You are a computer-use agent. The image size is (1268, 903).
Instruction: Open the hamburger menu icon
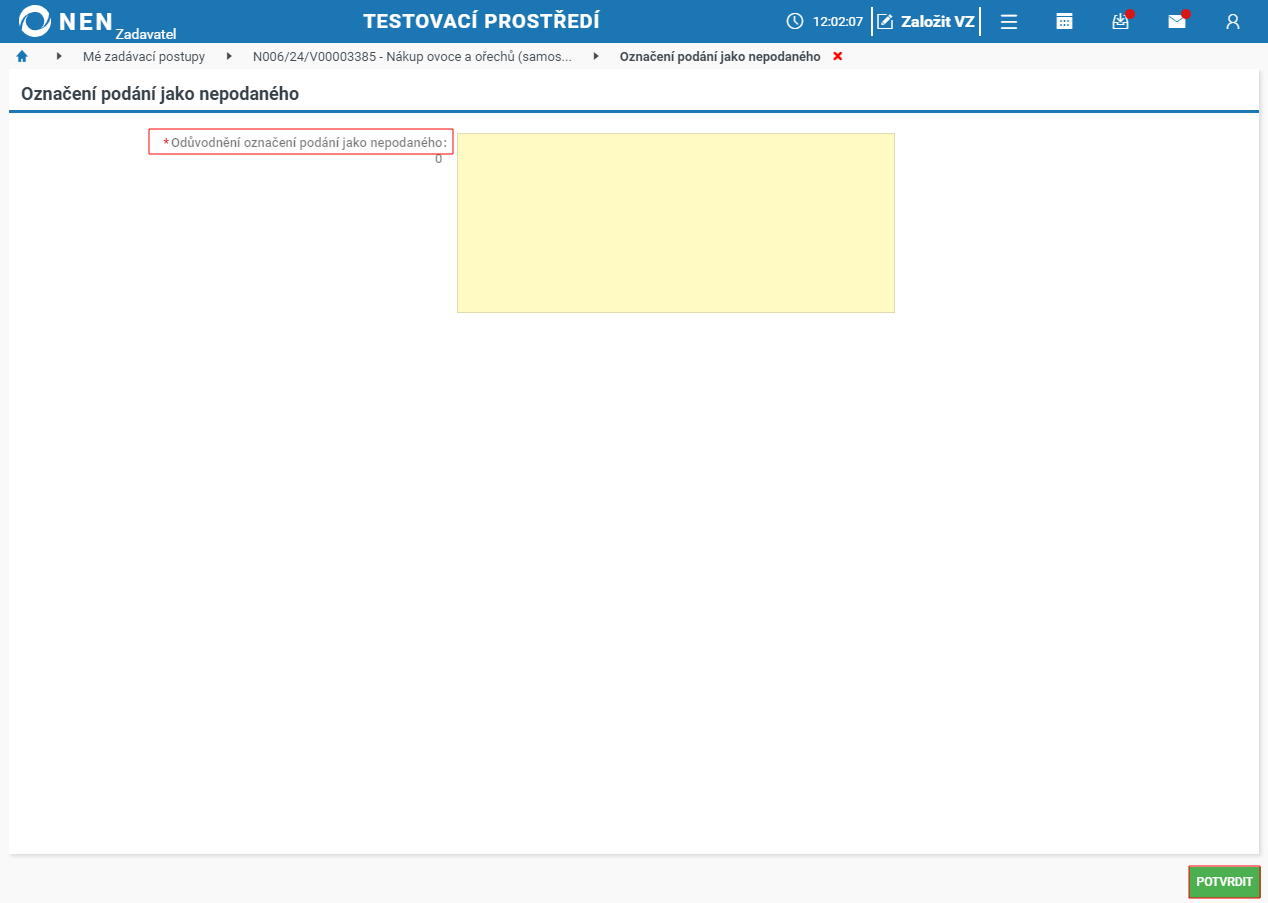(x=1009, y=21)
